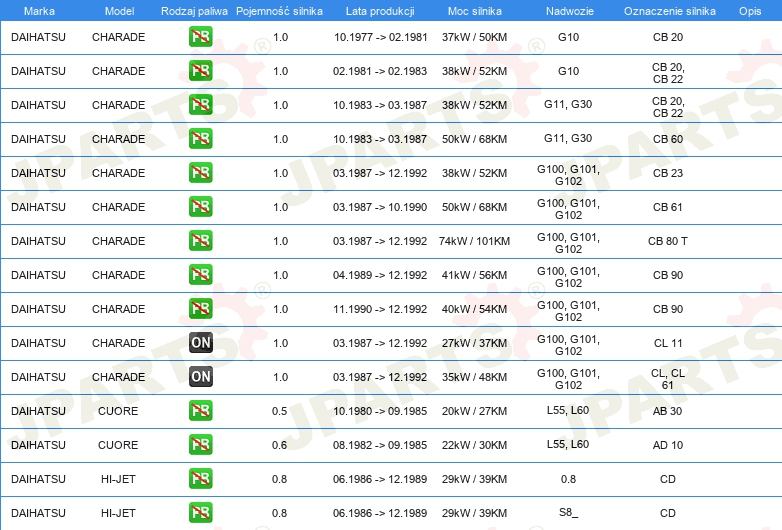The width and height of the screenshot is (782, 530).
Task: Click the Lata produkcji column header
Action: coord(380,11)
